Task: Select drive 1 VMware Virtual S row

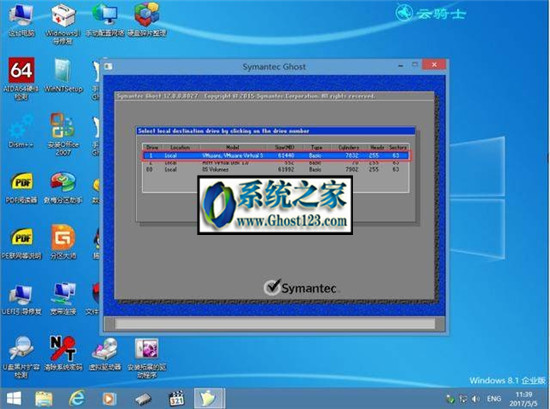Action: (276, 155)
